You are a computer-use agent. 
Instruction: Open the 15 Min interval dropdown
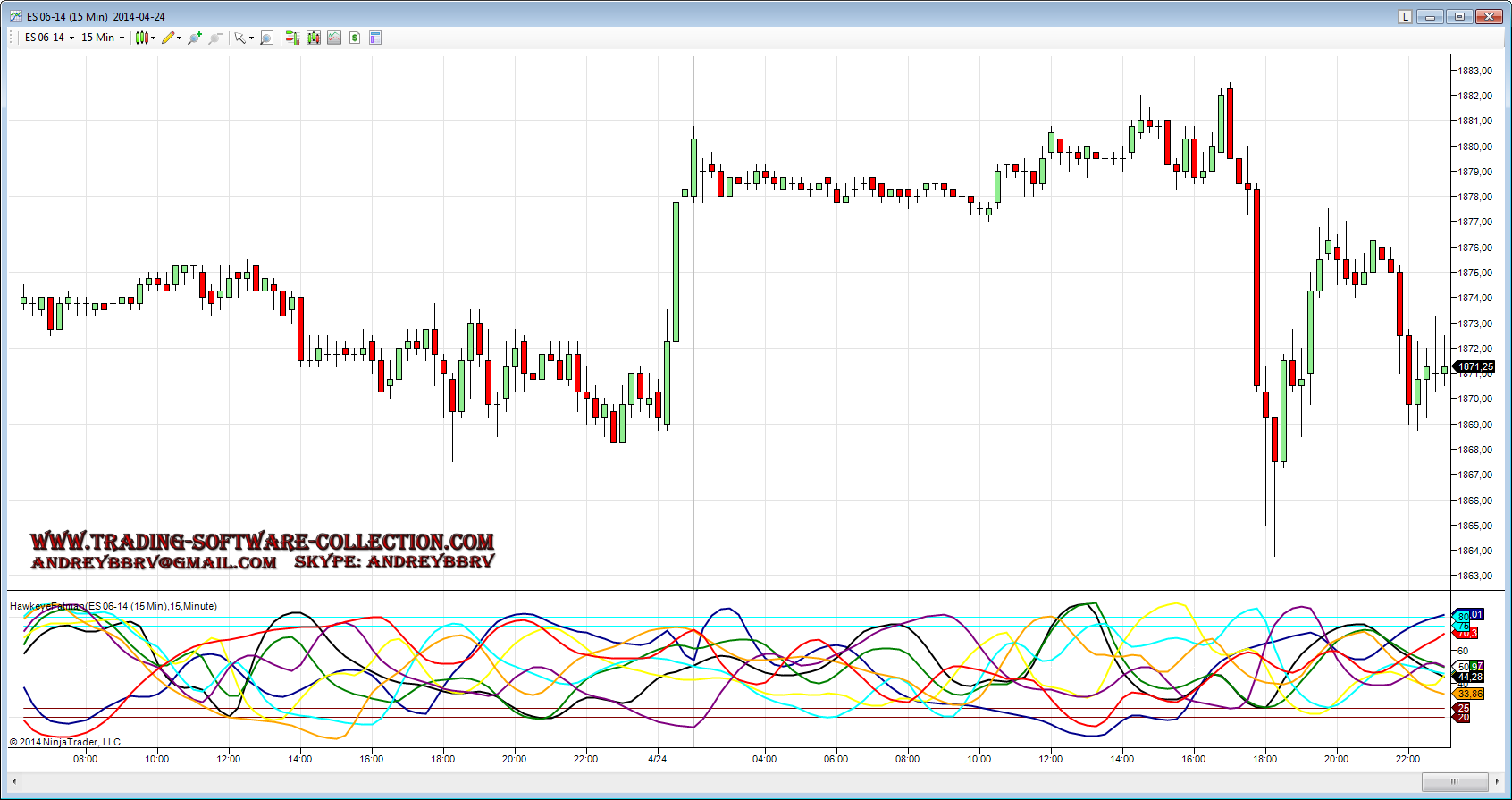[103, 38]
